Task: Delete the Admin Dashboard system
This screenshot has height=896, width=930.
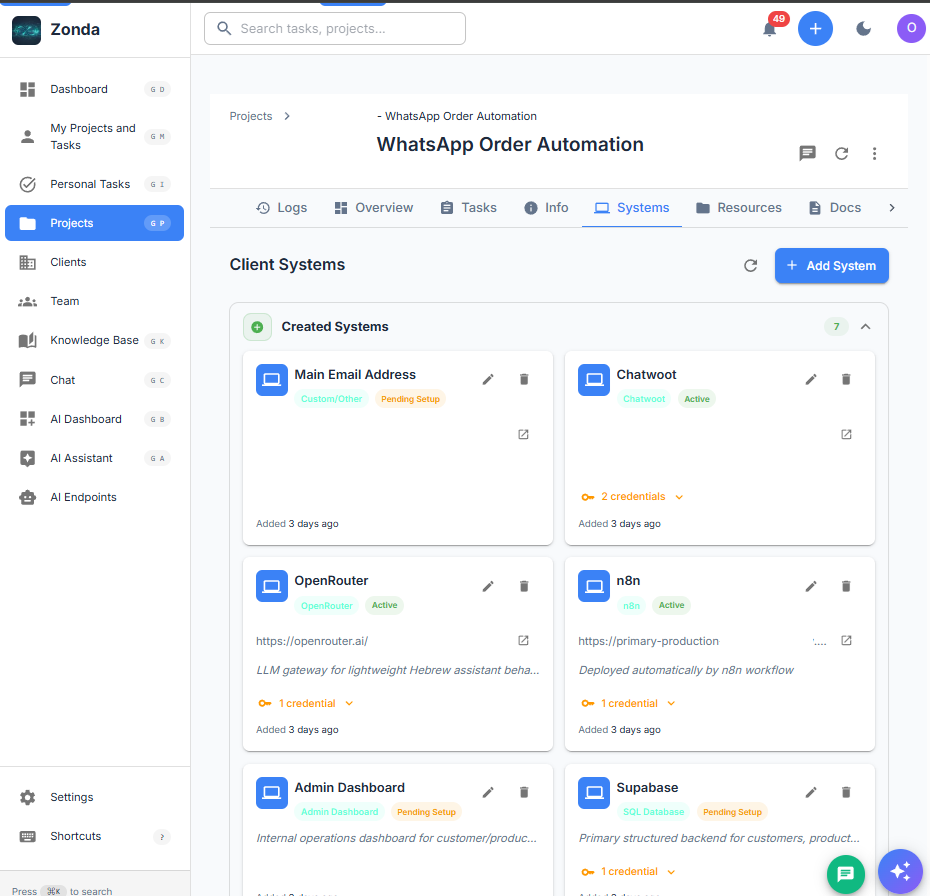Action: point(524,792)
